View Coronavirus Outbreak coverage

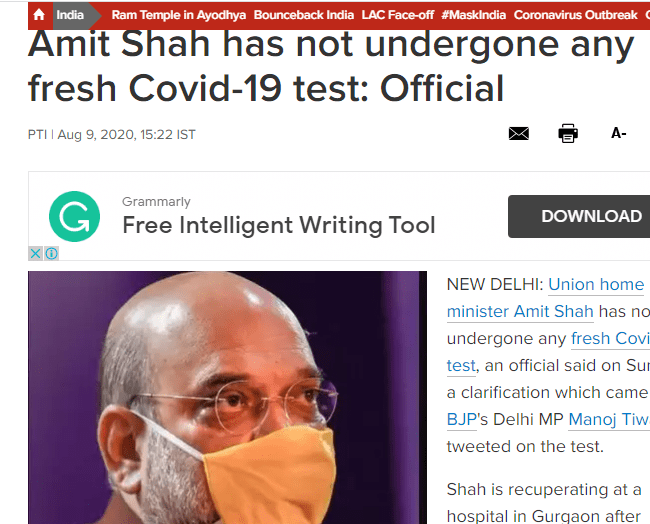575,15
